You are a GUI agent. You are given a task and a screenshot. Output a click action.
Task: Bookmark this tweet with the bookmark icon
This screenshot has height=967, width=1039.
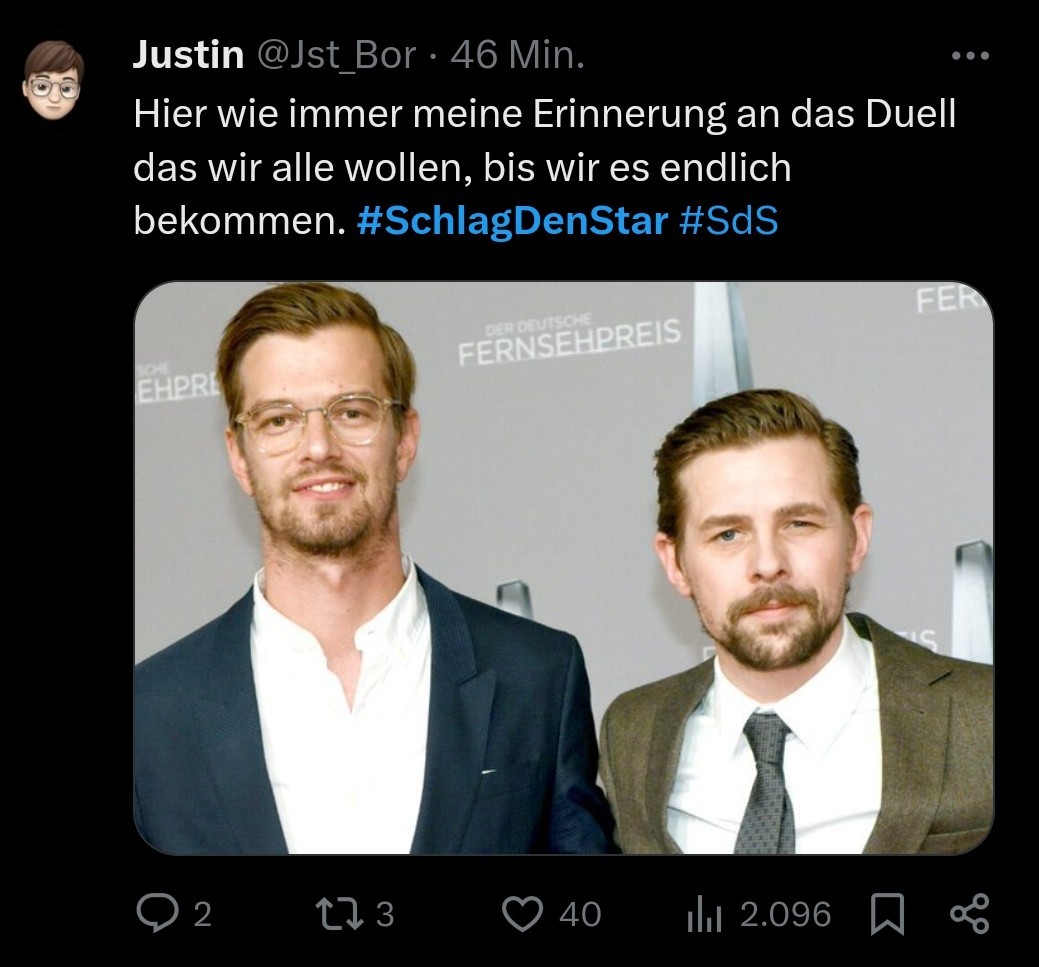(887, 914)
